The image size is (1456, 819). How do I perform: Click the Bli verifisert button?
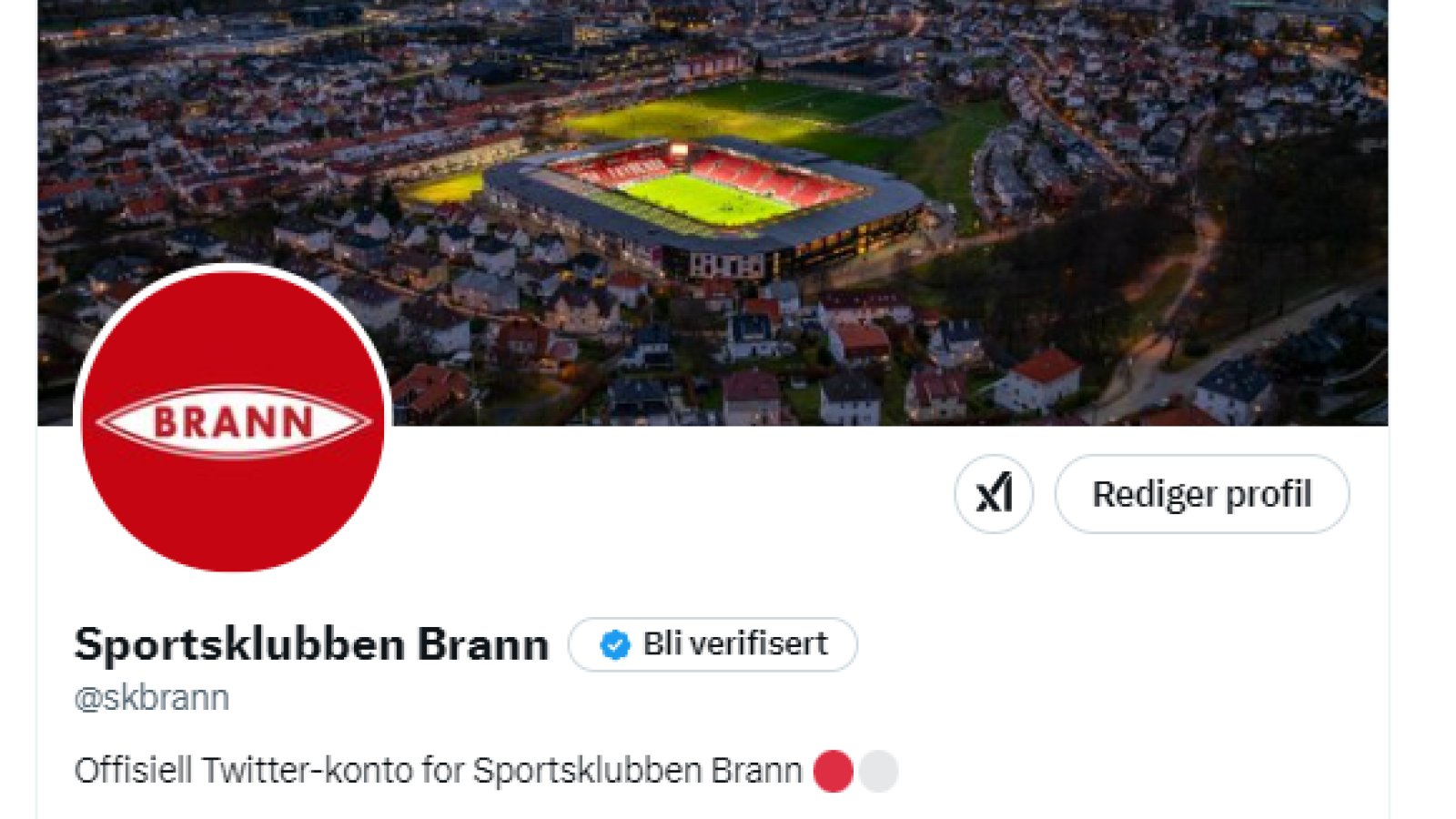713,644
